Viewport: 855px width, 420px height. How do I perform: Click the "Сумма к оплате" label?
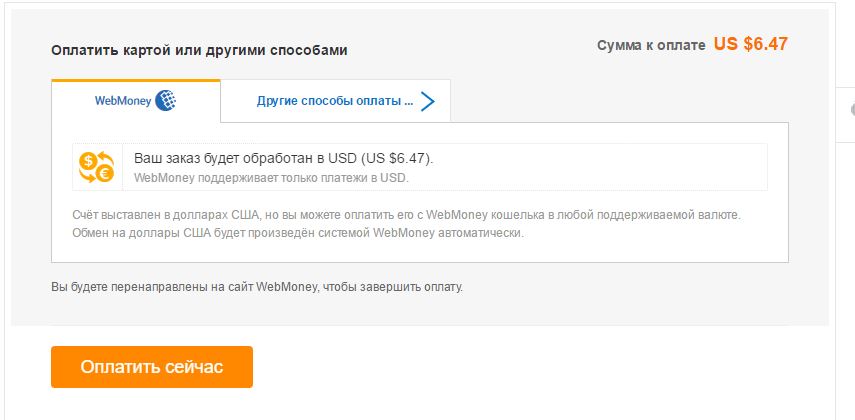[651, 46]
